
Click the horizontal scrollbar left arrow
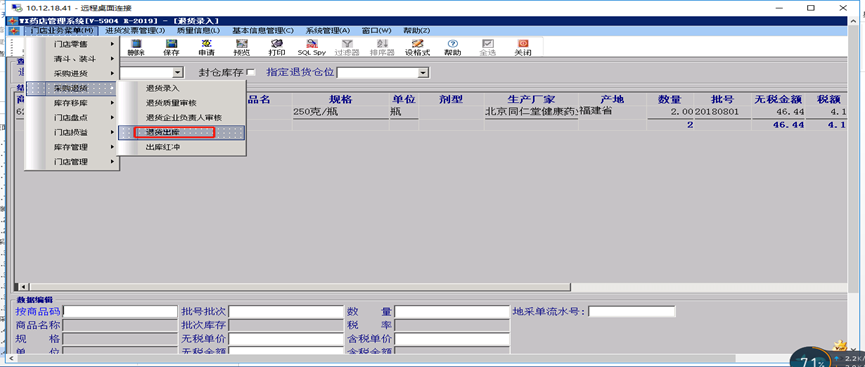point(24,286)
